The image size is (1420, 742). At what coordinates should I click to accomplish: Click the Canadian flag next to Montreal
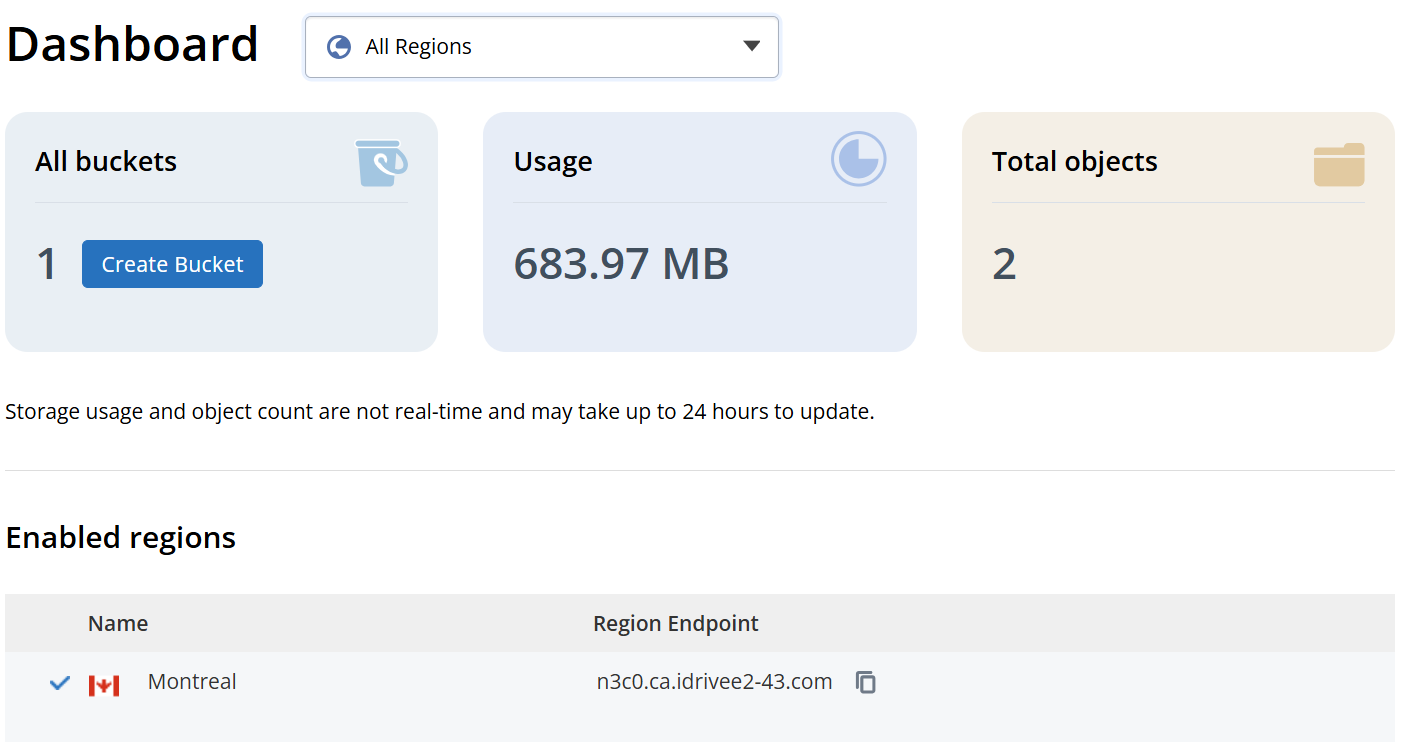pos(104,685)
